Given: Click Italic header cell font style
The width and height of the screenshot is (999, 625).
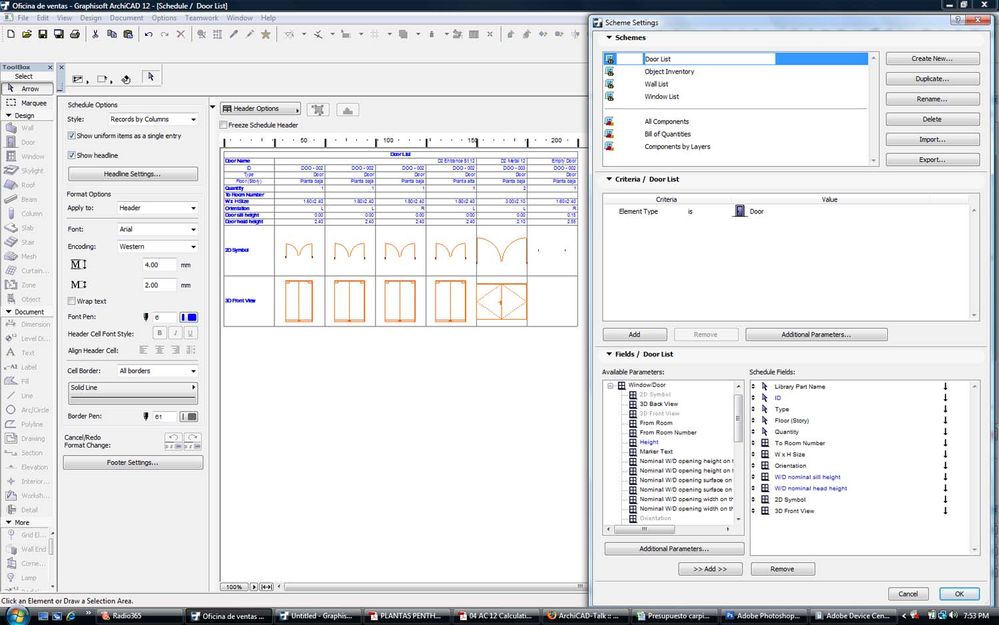Looking at the screenshot, I should click(x=174, y=333).
